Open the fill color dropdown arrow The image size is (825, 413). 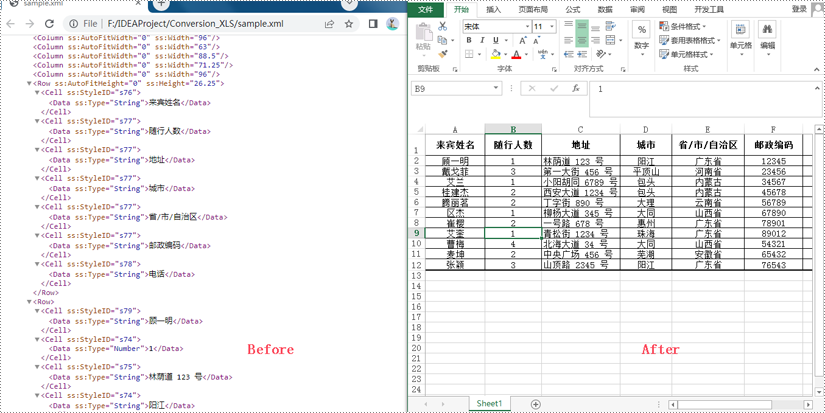(x=505, y=54)
